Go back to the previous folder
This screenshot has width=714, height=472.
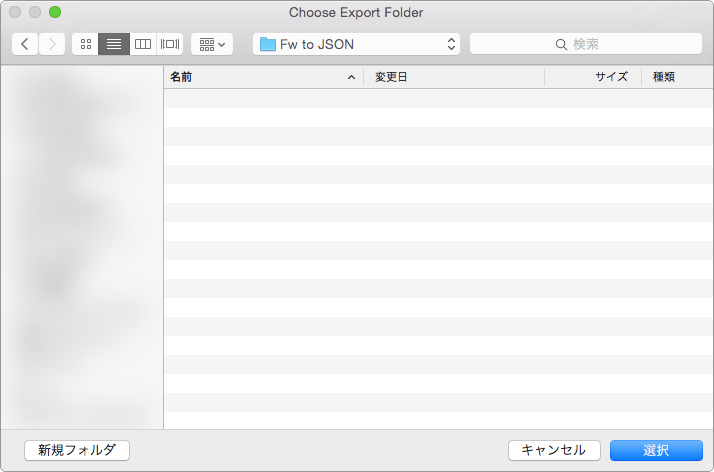[25, 44]
